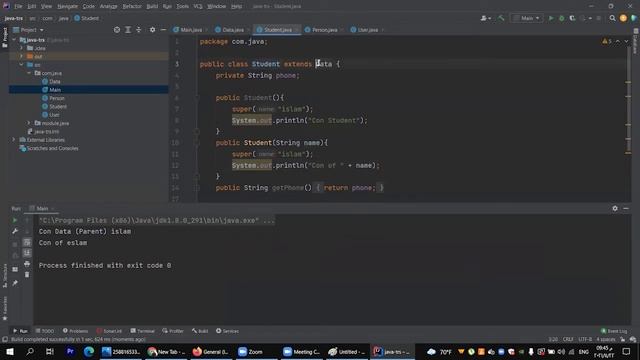Open SonarLint tool window
Viewport: 640px width, 360px height.
coord(109,331)
